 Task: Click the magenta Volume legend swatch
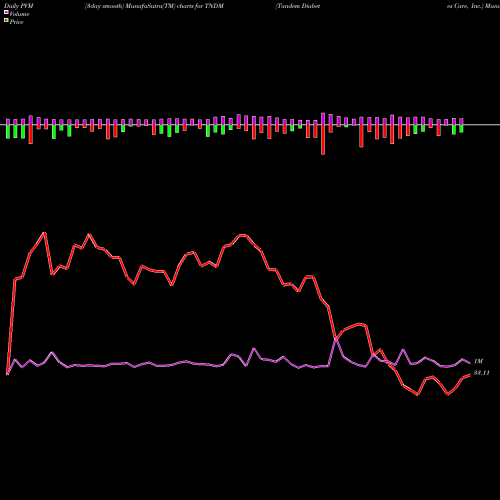(6, 12)
